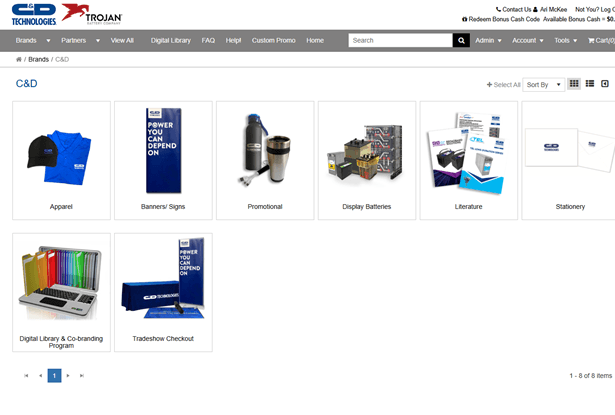The height and width of the screenshot is (415, 615).
Task: Click the home icon in breadcrumb
Action: tap(19, 60)
